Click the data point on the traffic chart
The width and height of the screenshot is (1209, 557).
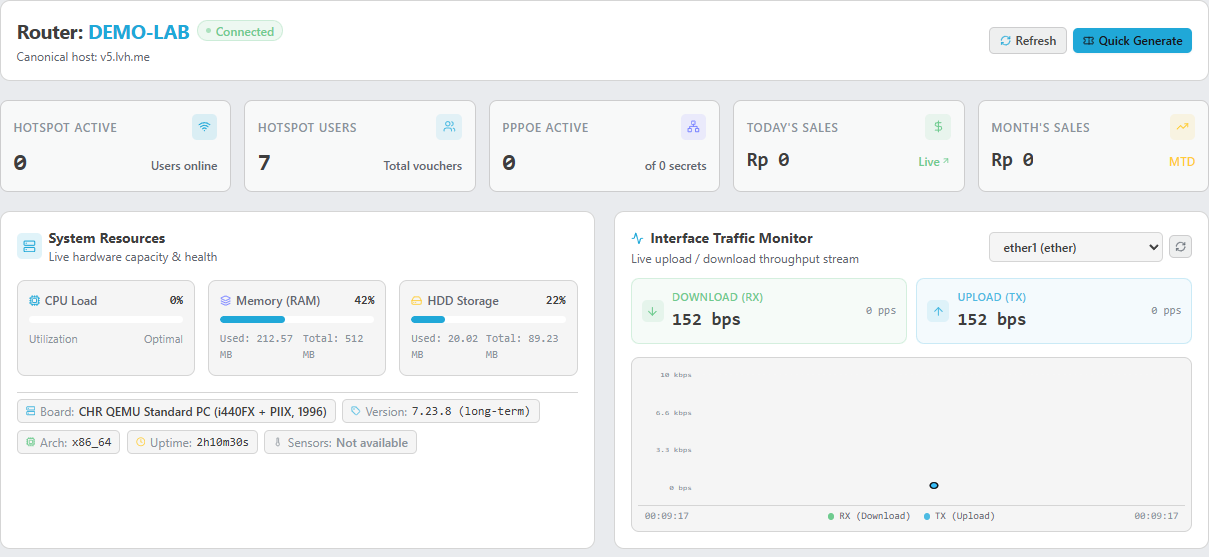coord(934,485)
